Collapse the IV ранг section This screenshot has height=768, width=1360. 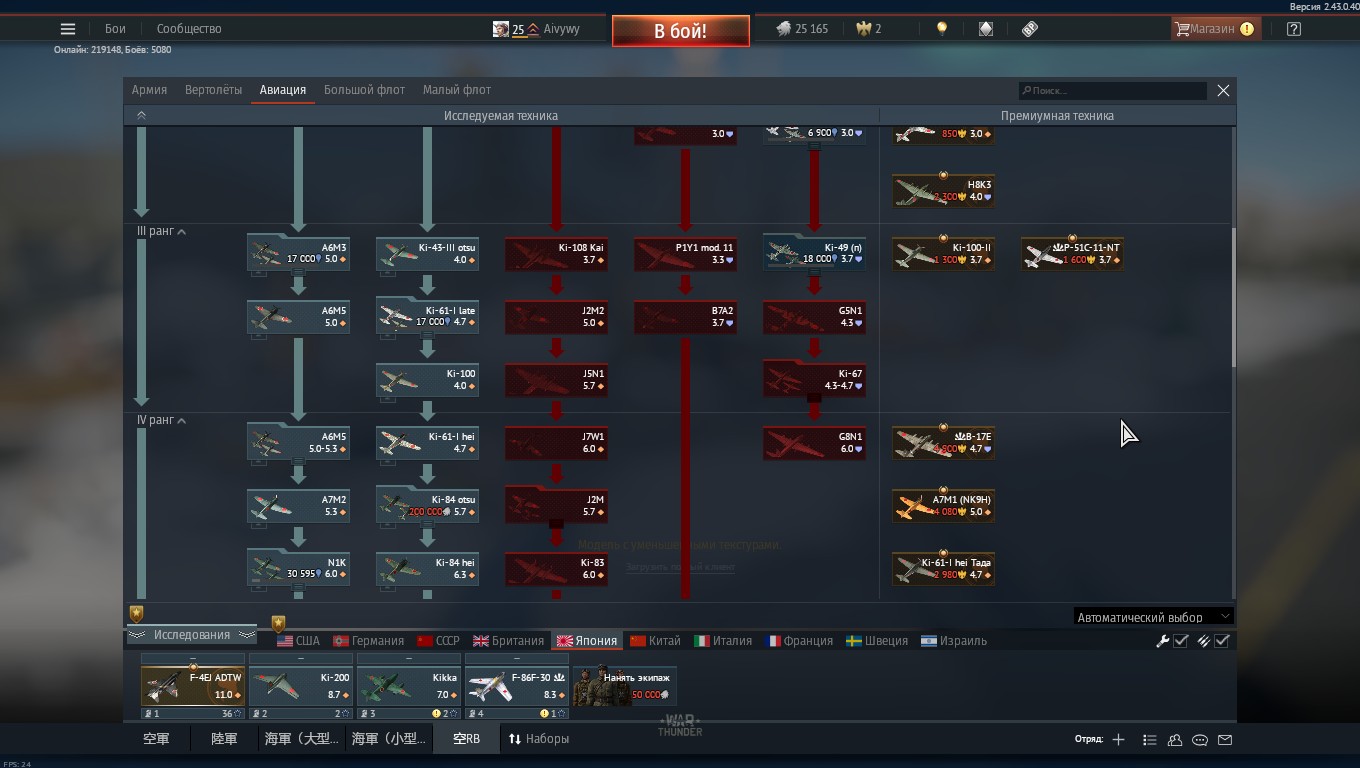tap(161, 420)
